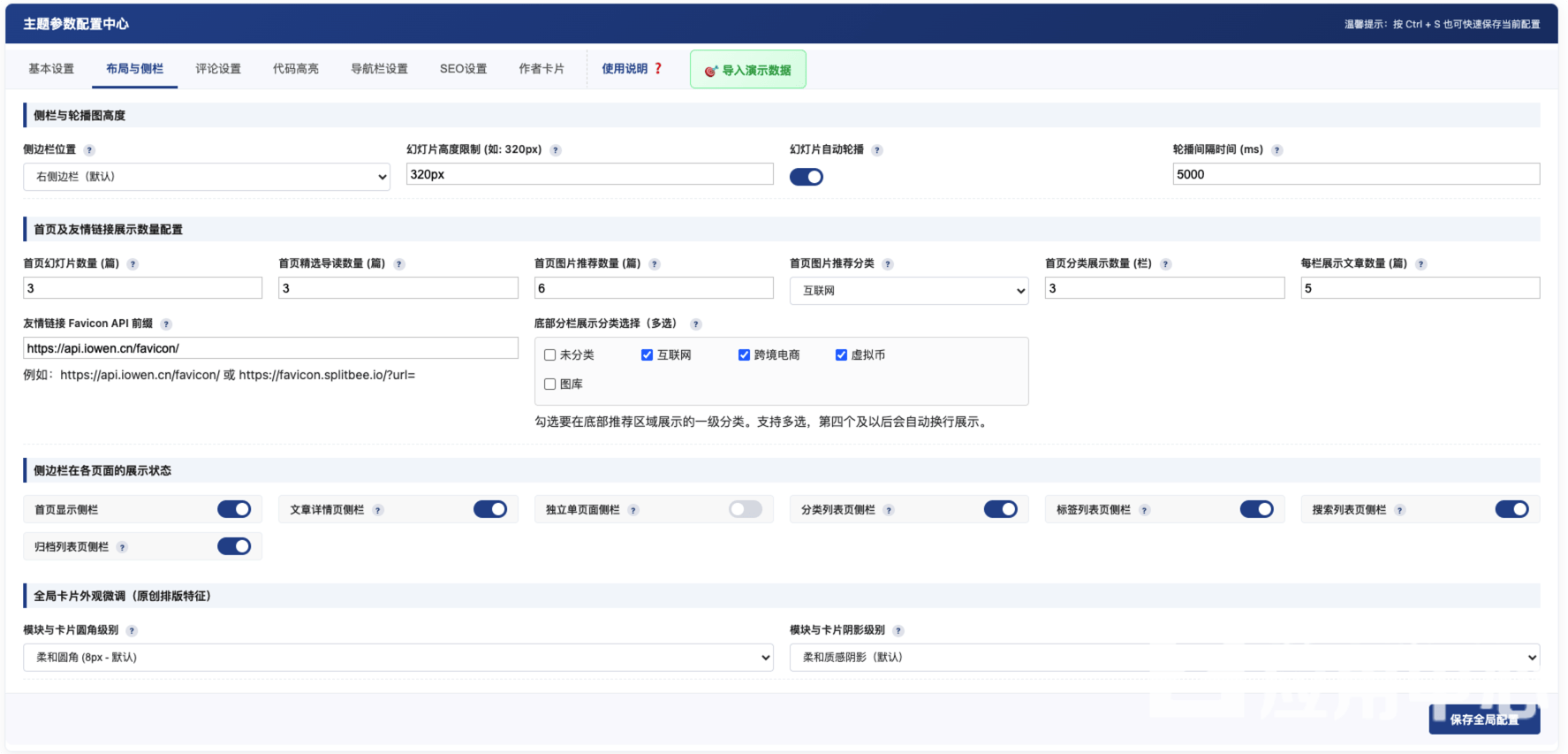Screen dimensions: 1568x754
Task: Click help icon beside 底部分栏展示分类选择
Action: (696, 324)
